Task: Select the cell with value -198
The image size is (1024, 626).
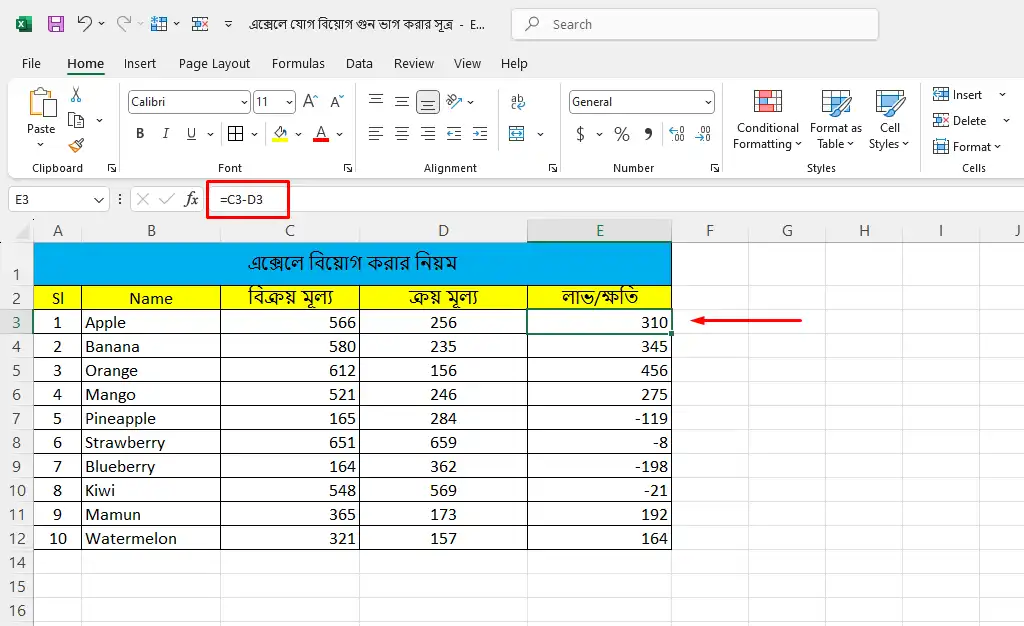Action: tap(600, 466)
